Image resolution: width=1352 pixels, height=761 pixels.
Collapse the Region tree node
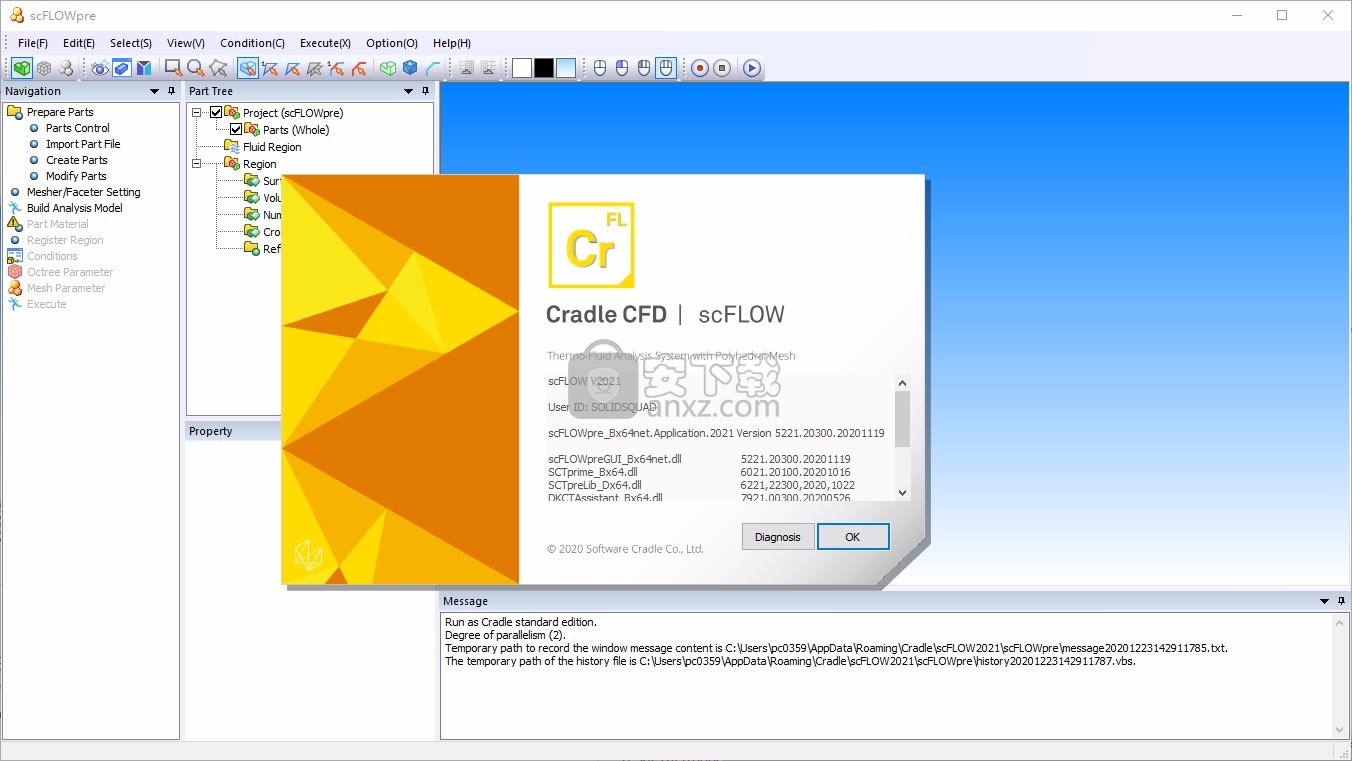197,164
